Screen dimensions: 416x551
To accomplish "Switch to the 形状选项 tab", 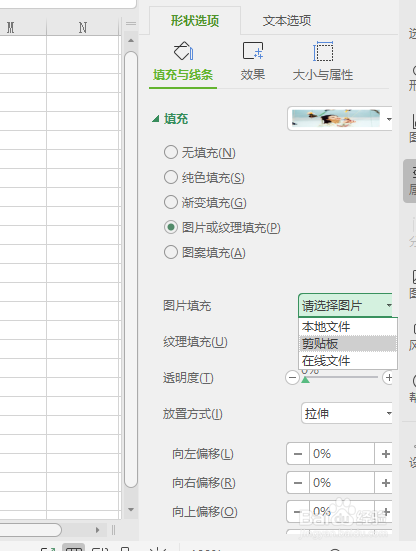I will tap(195, 21).
